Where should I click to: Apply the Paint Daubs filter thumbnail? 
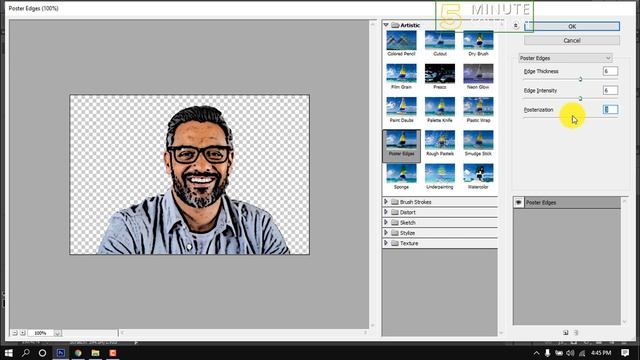point(401,107)
